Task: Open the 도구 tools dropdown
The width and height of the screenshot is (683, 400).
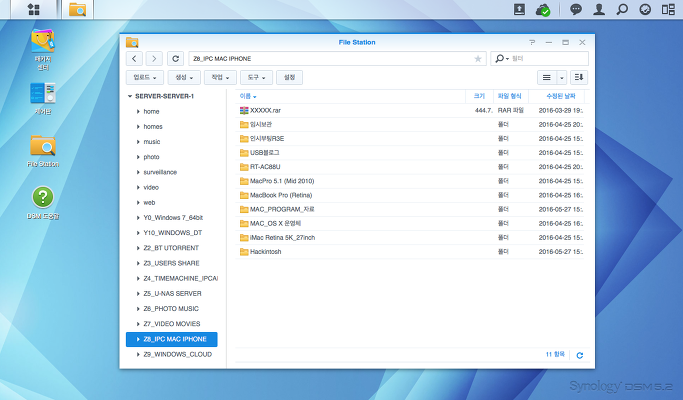Action: [x=257, y=78]
